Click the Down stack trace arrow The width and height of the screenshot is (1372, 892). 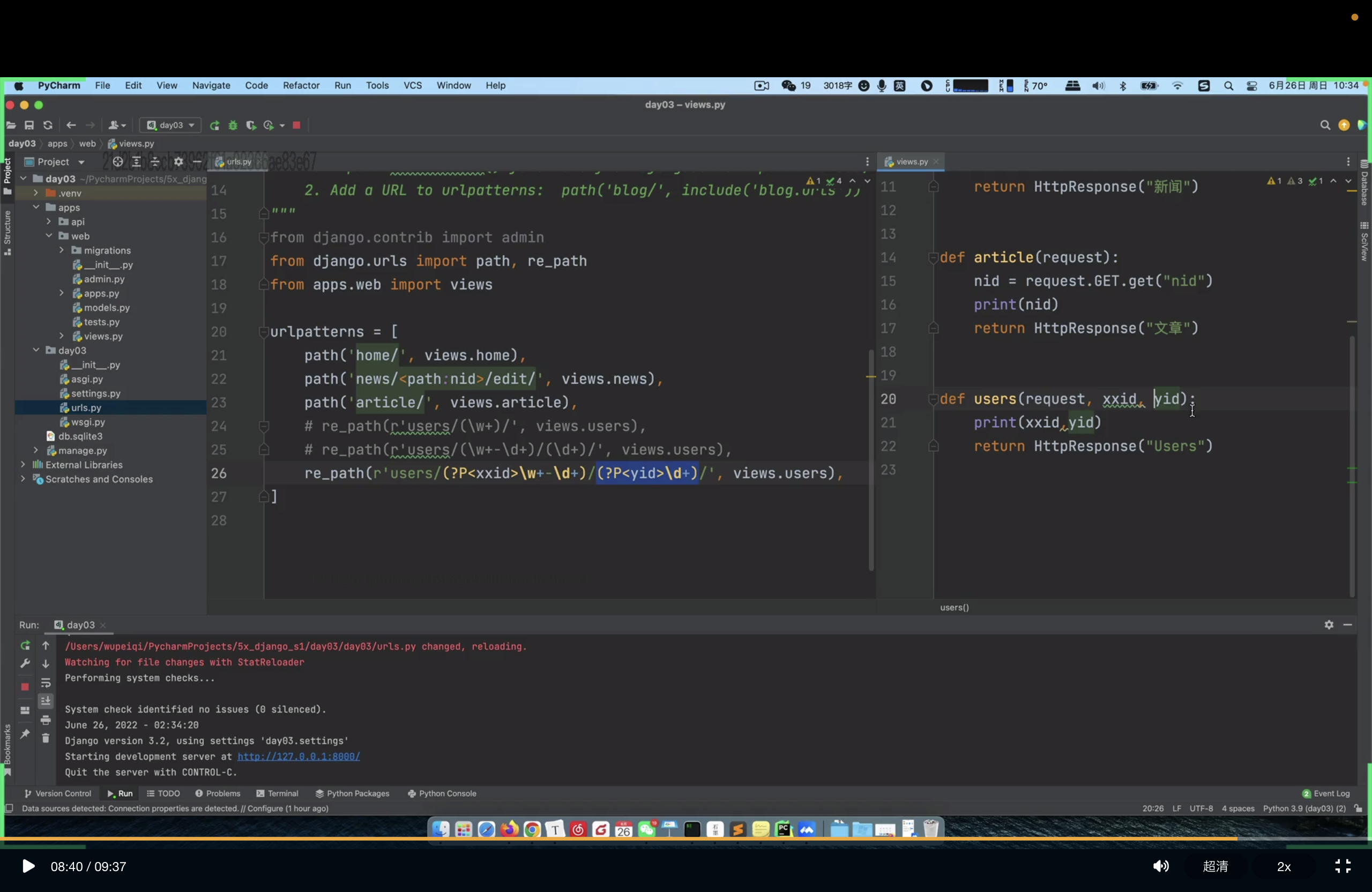point(46,664)
